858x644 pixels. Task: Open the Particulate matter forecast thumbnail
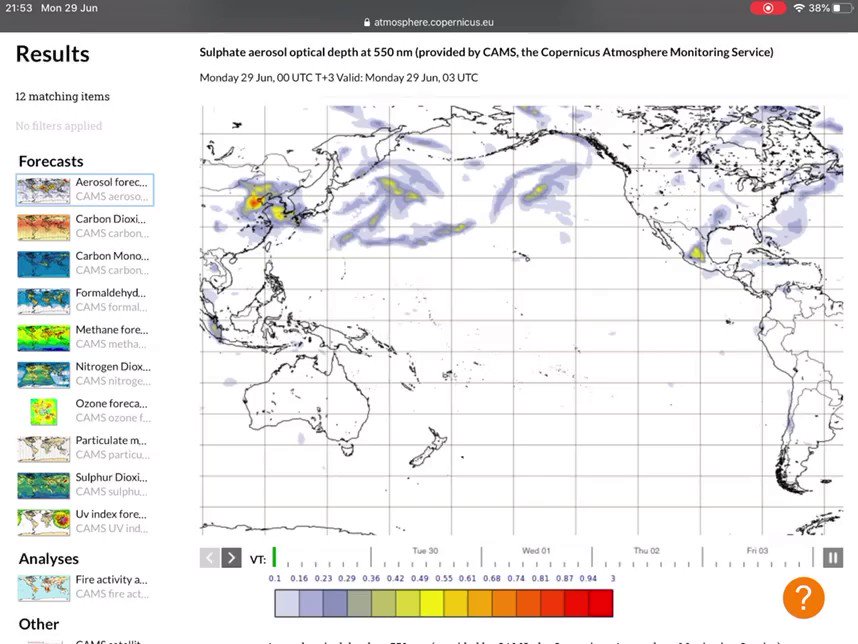(x=44, y=449)
